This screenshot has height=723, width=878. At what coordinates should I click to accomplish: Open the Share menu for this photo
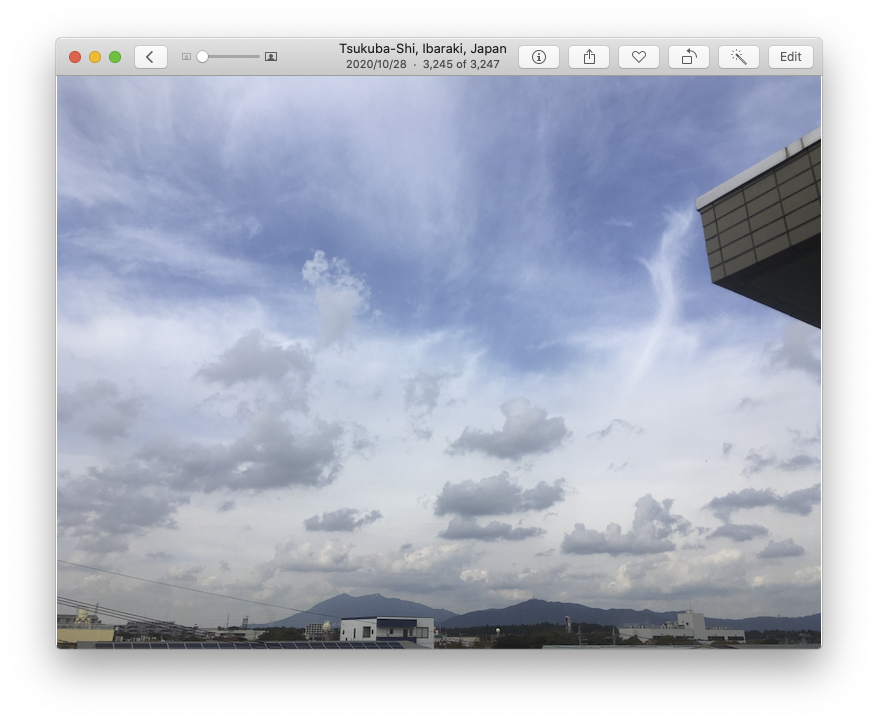[589, 57]
